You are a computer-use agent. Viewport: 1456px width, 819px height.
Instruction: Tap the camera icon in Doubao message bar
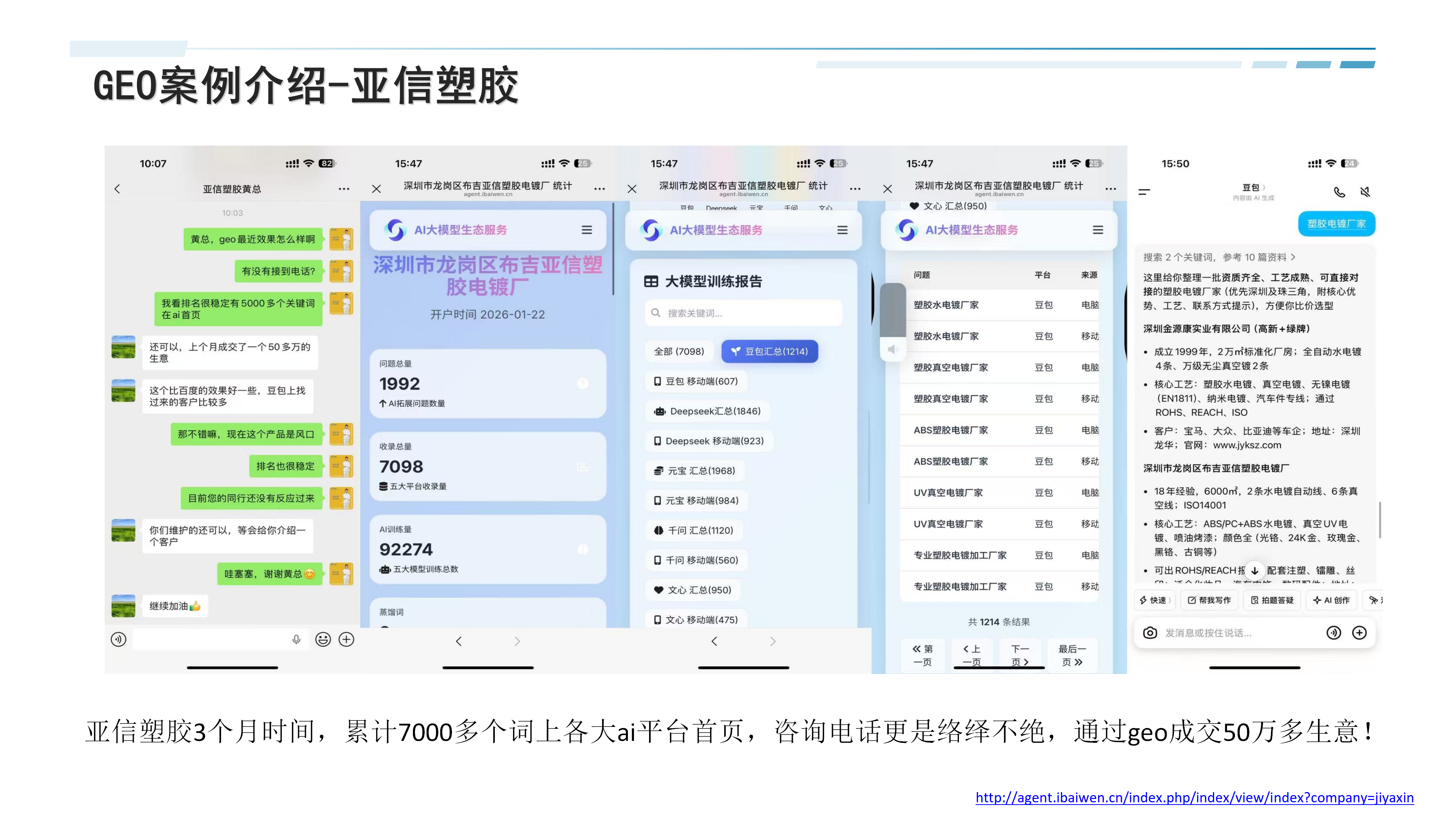(1151, 632)
